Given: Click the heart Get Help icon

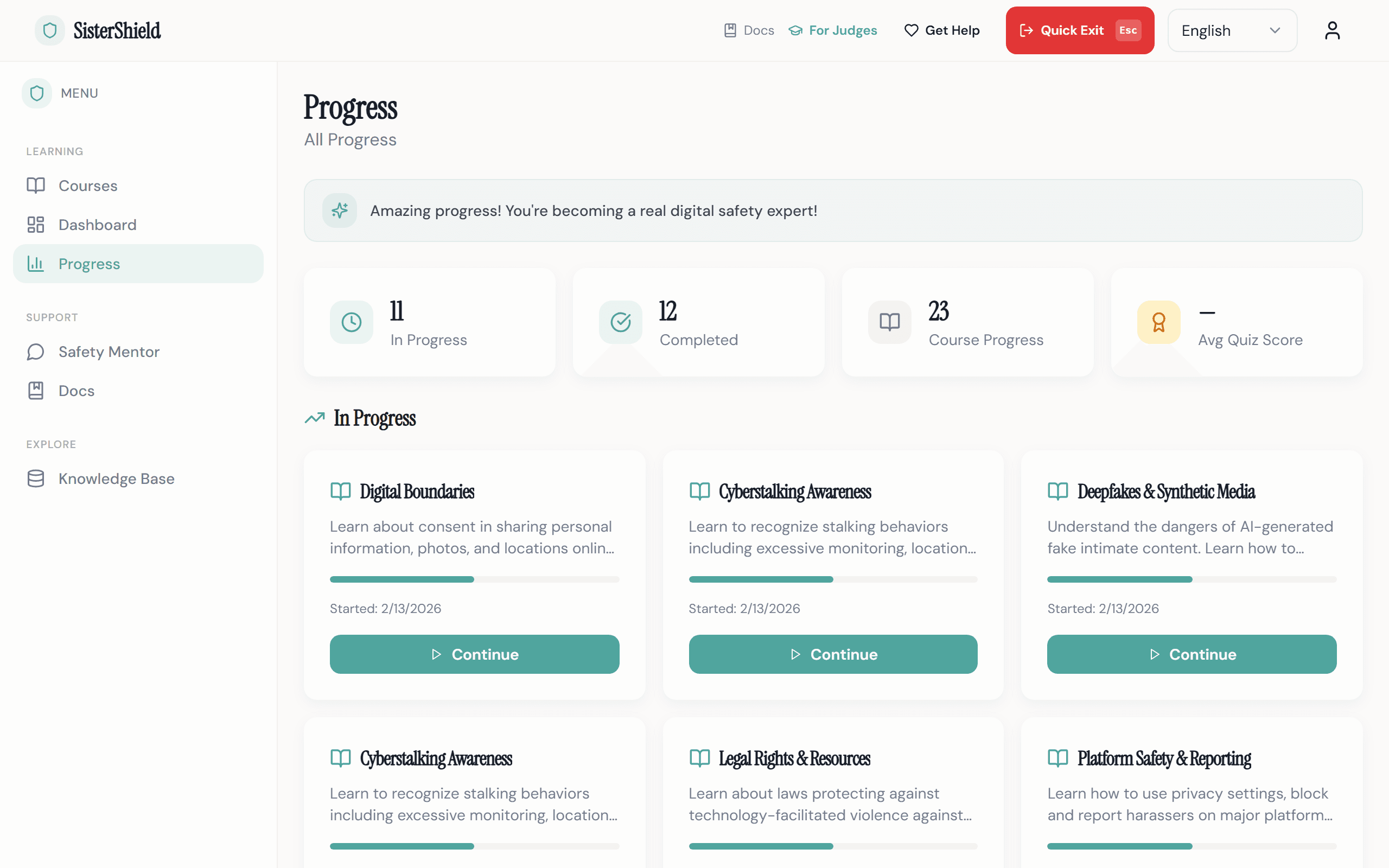Looking at the screenshot, I should click(x=911, y=30).
